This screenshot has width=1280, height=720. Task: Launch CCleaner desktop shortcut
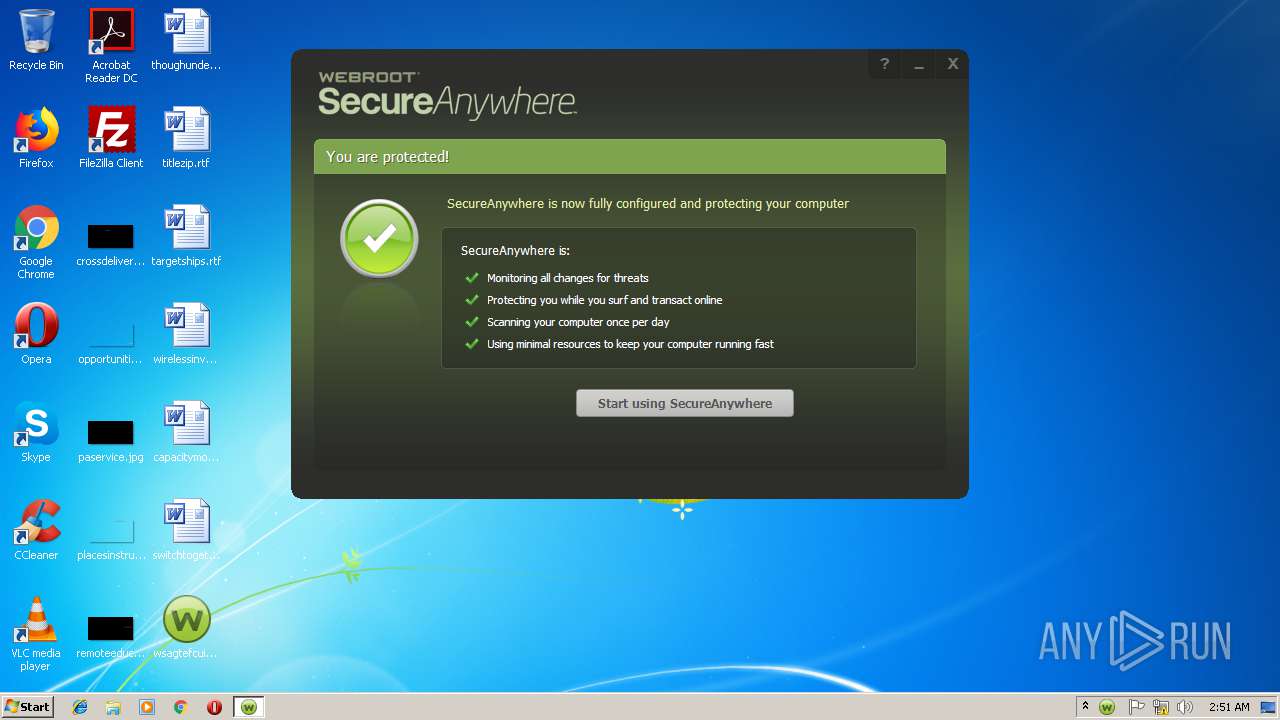click(x=36, y=530)
